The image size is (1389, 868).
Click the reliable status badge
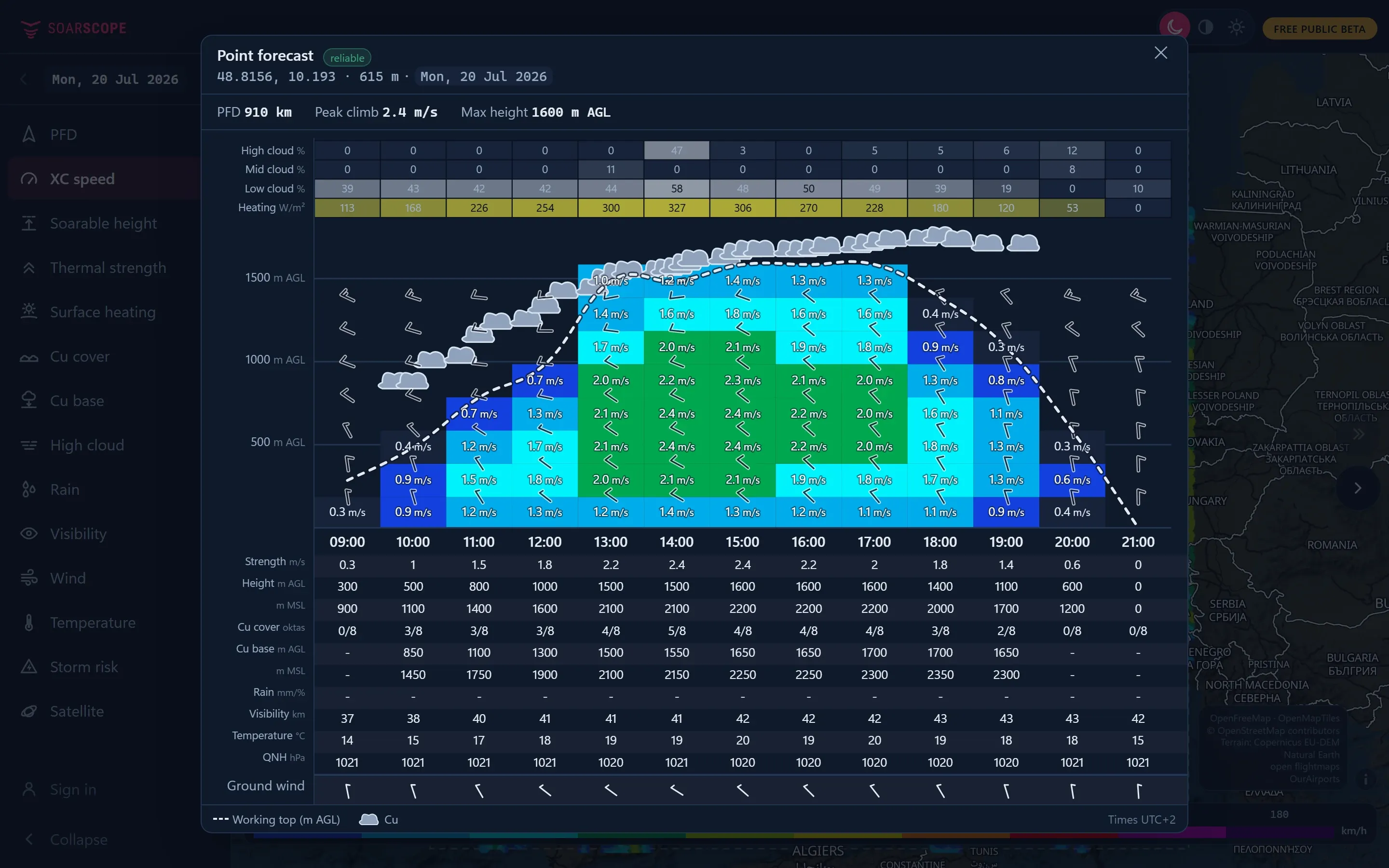[x=347, y=57]
